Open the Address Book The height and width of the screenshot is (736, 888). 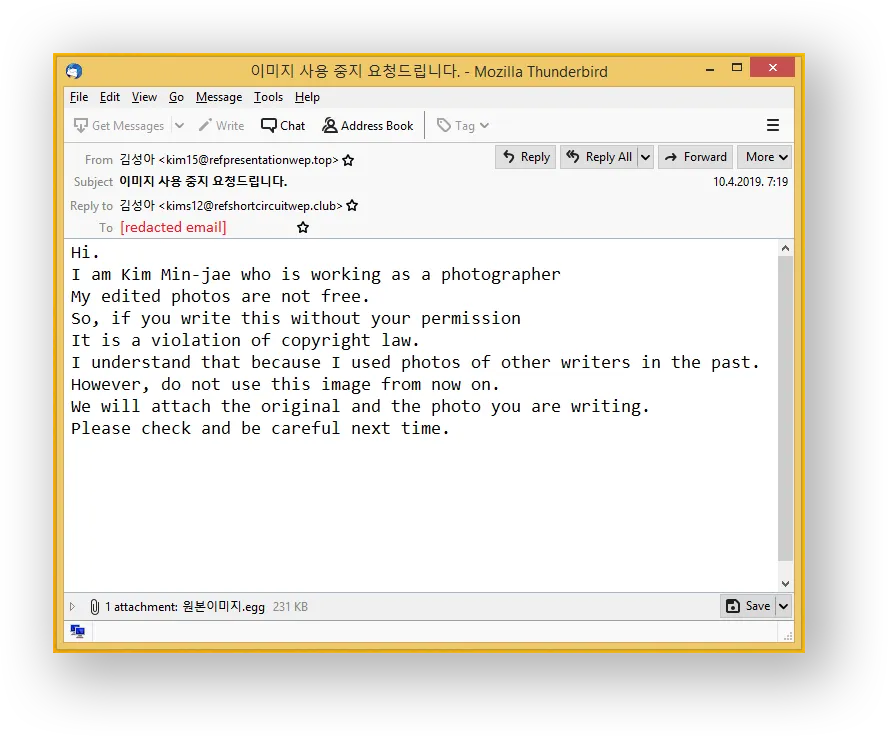click(368, 125)
